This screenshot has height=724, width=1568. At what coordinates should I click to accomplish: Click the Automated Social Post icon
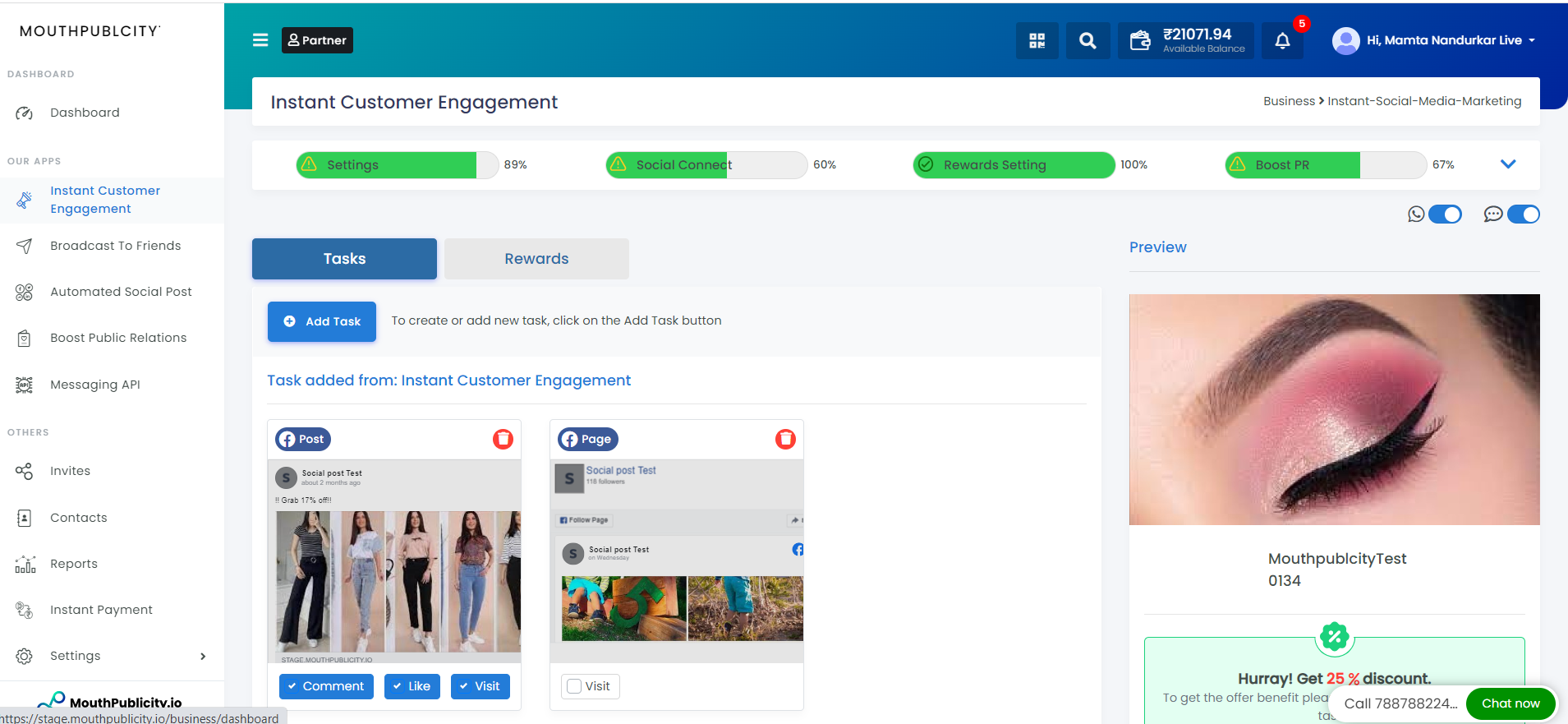(25, 292)
